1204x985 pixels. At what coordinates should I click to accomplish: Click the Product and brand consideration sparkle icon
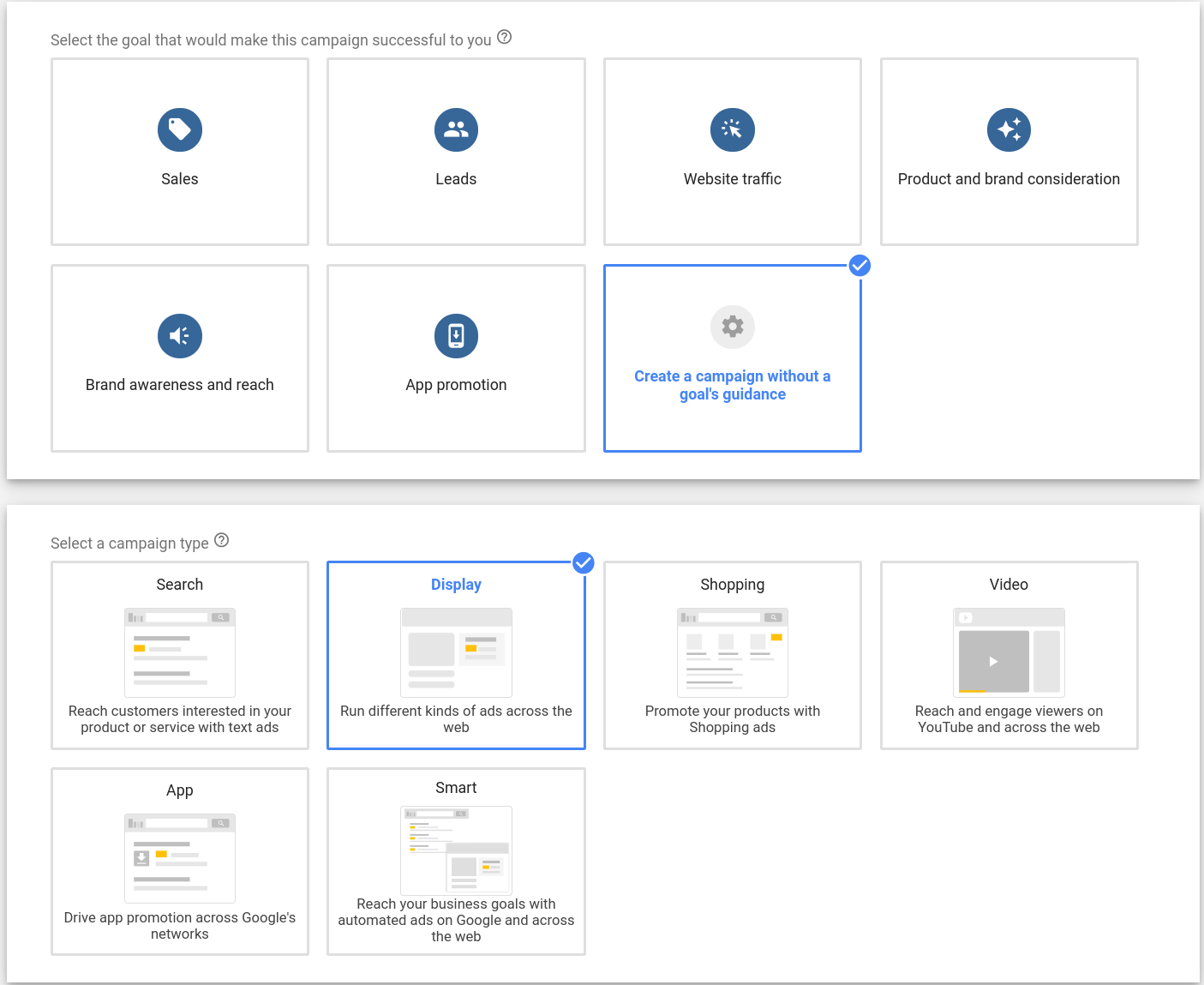pyautogui.click(x=1009, y=129)
